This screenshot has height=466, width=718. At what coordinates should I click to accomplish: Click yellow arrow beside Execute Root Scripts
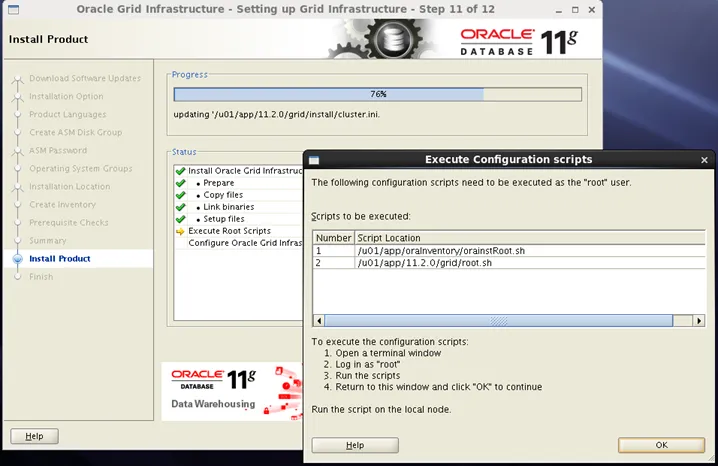(x=180, y=231)
